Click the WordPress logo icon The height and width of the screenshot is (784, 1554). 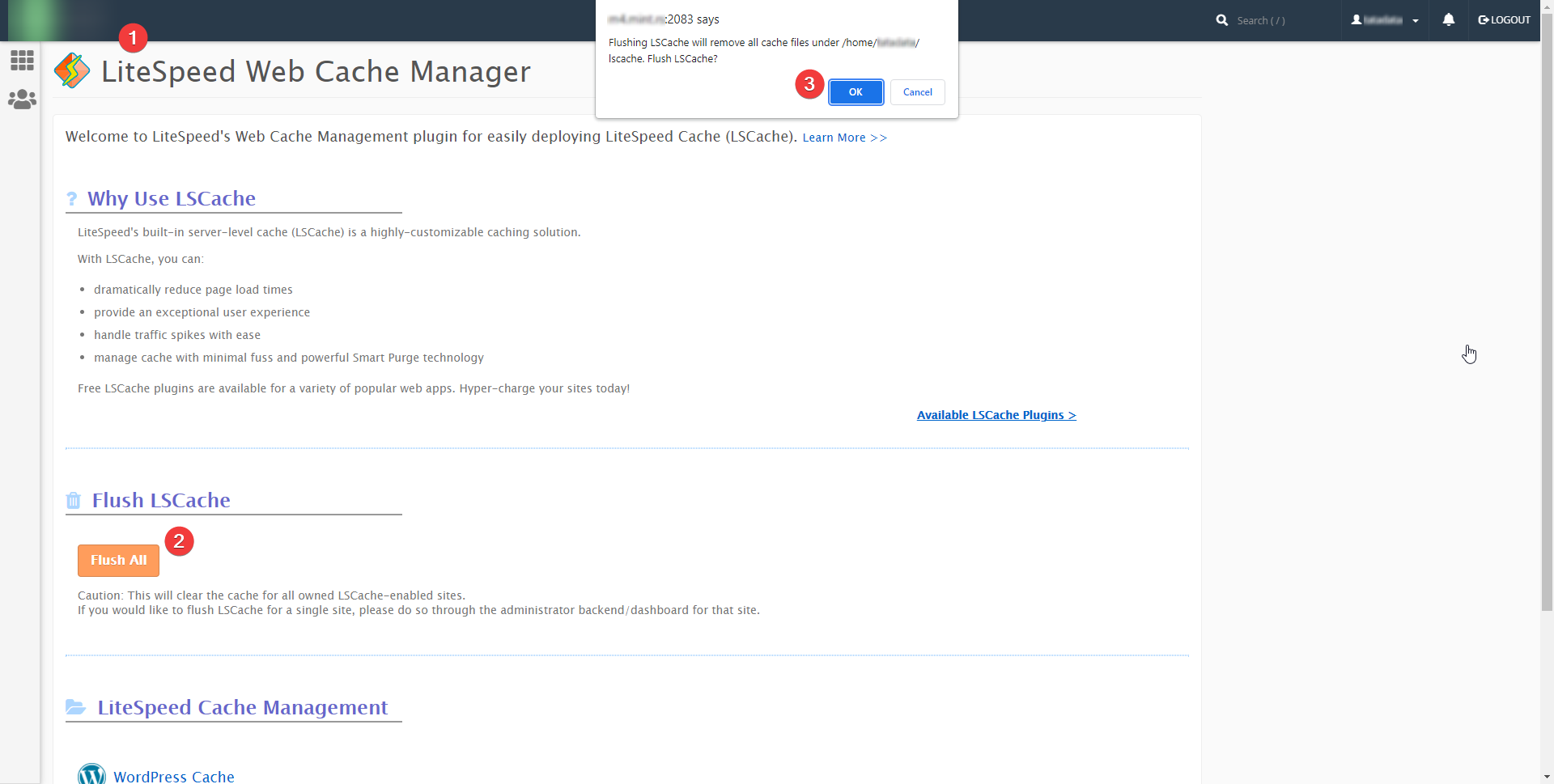pos(92,773)
